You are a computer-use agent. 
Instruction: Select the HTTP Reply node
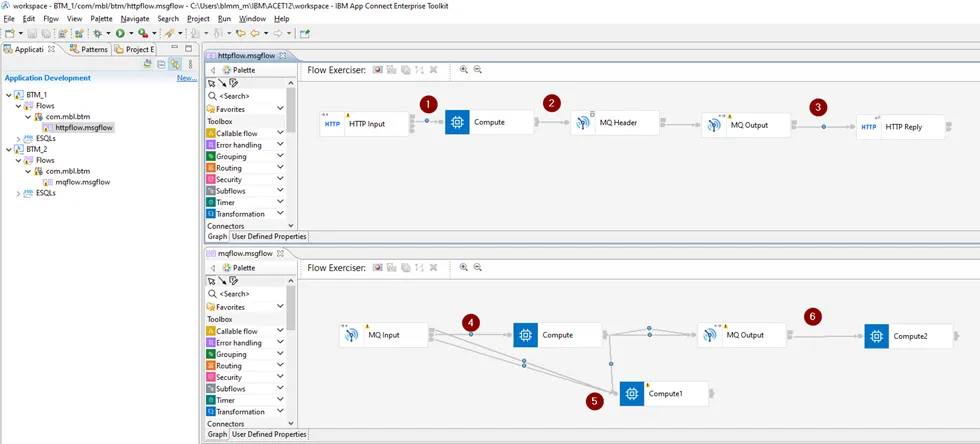pyautogui.click(x=900, y=127)
